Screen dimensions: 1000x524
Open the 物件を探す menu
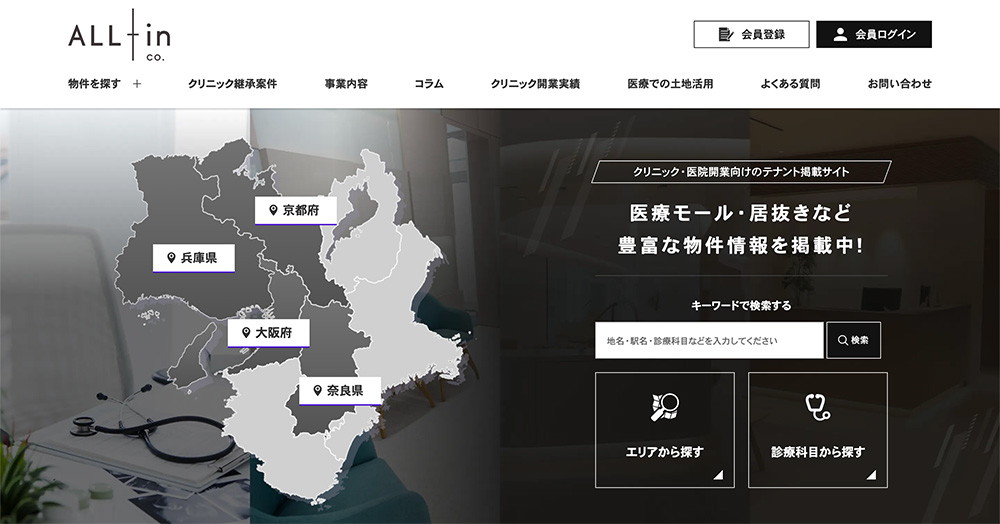tap(94, 84)
